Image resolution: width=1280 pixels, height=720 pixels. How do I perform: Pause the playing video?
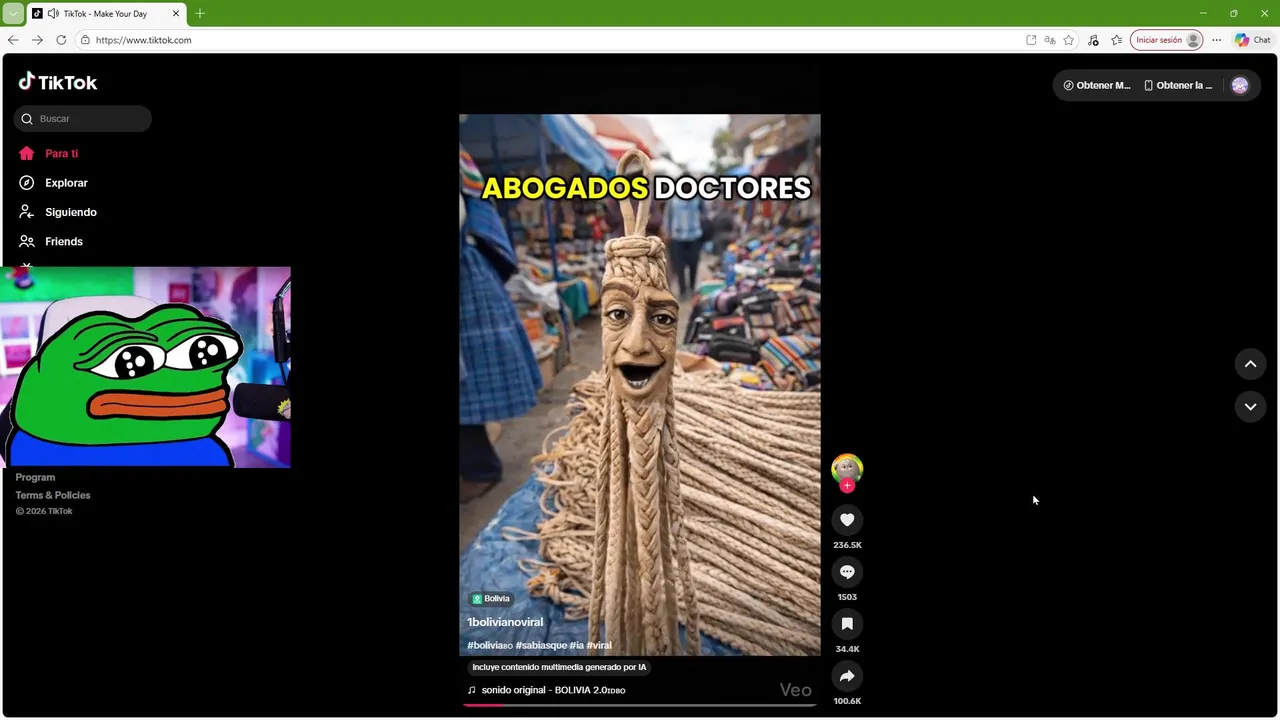tap(639, 385)
